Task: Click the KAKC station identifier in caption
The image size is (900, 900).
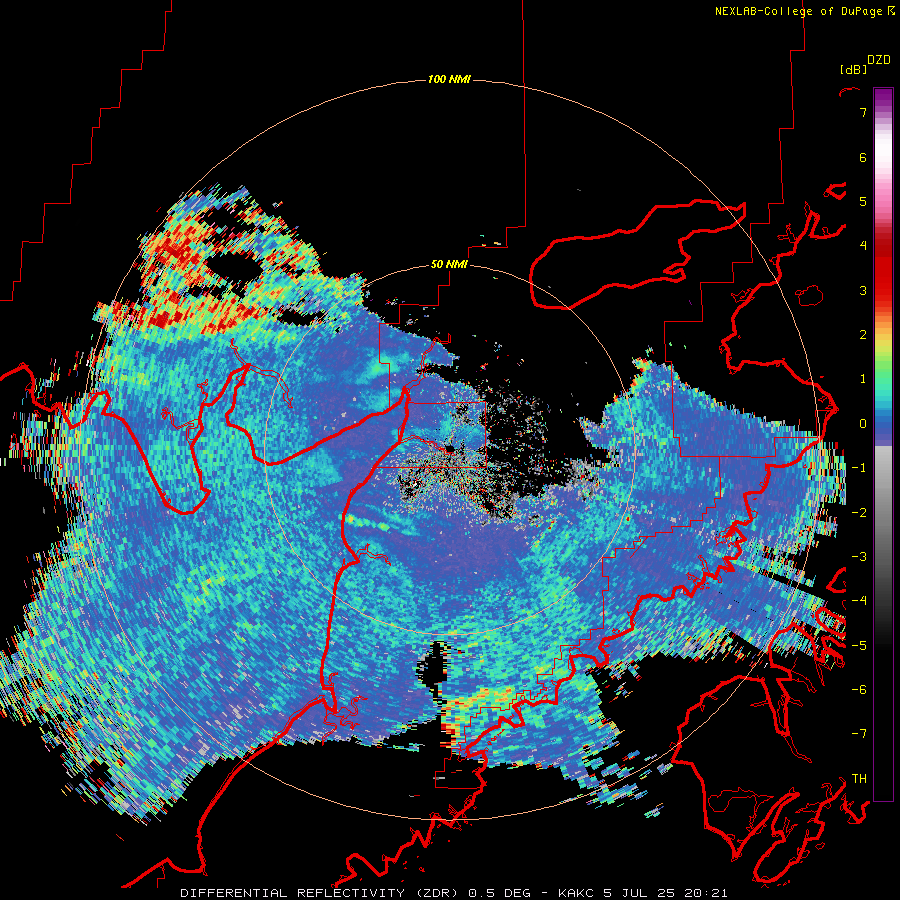Action: coord(577,893)
